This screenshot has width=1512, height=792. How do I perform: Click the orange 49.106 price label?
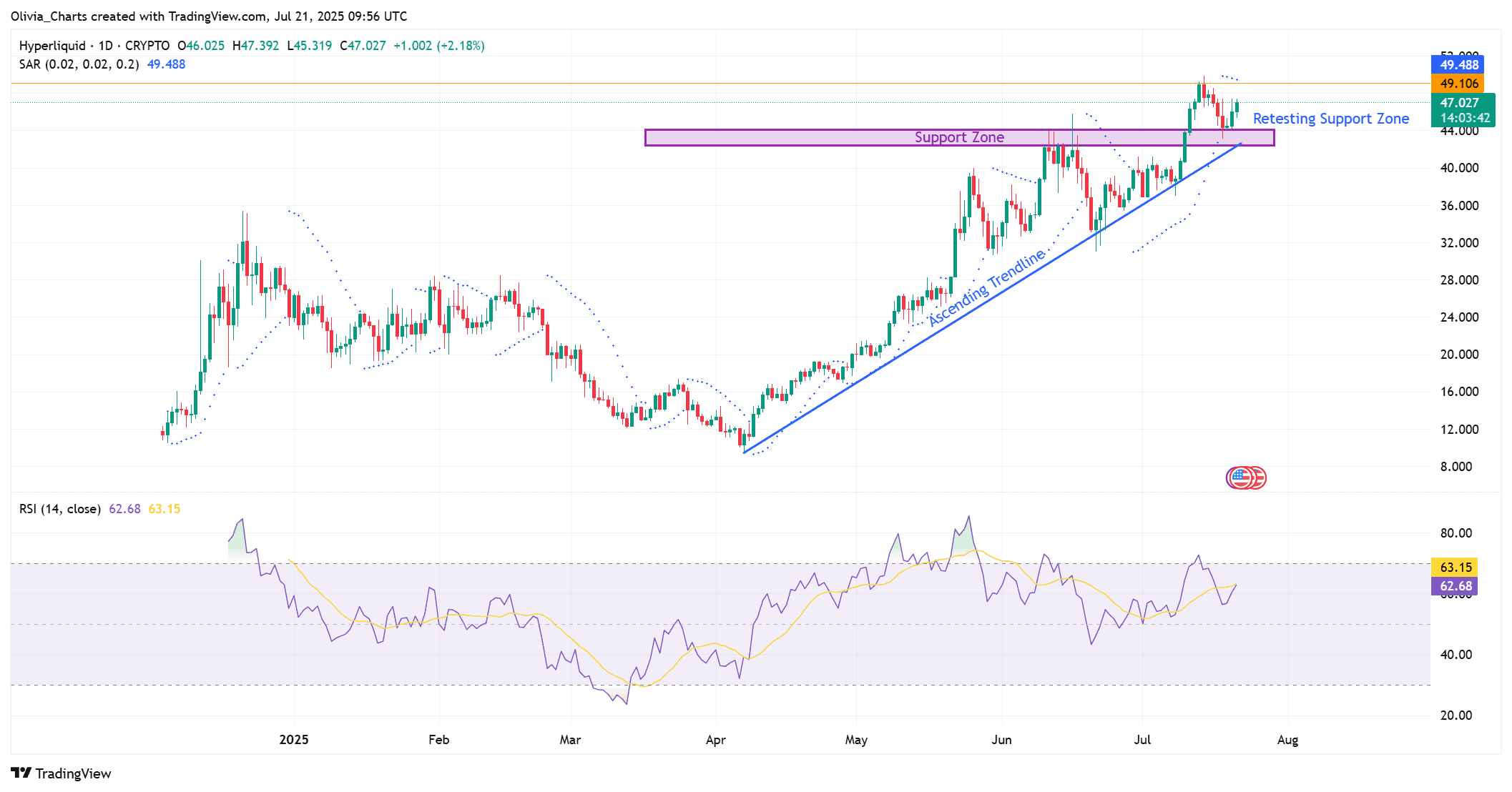tap(1458, 84)
